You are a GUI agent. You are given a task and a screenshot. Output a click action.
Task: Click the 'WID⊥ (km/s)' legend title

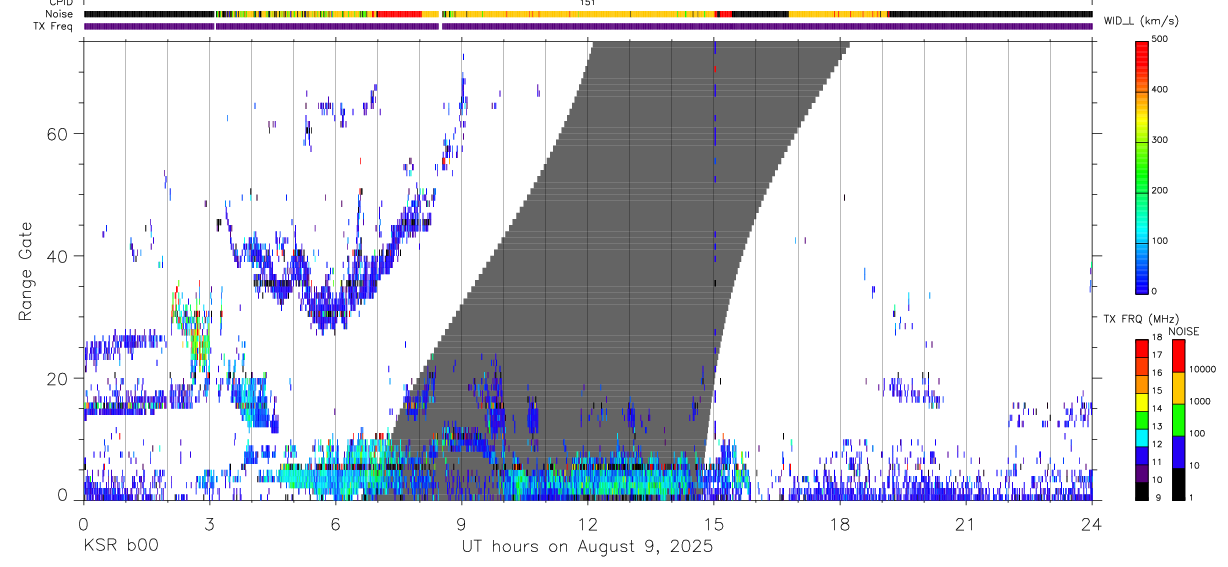(x=1141, y=20)
